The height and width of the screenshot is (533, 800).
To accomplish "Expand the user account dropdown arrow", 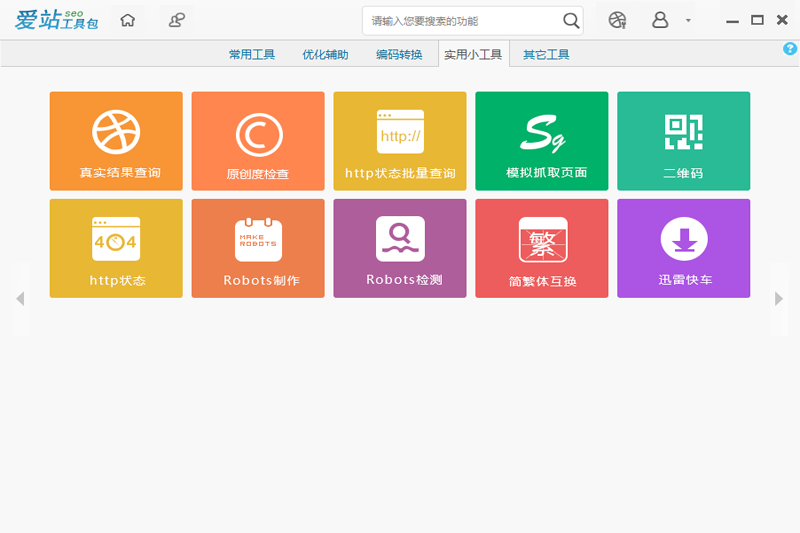I will coord(688,21).
